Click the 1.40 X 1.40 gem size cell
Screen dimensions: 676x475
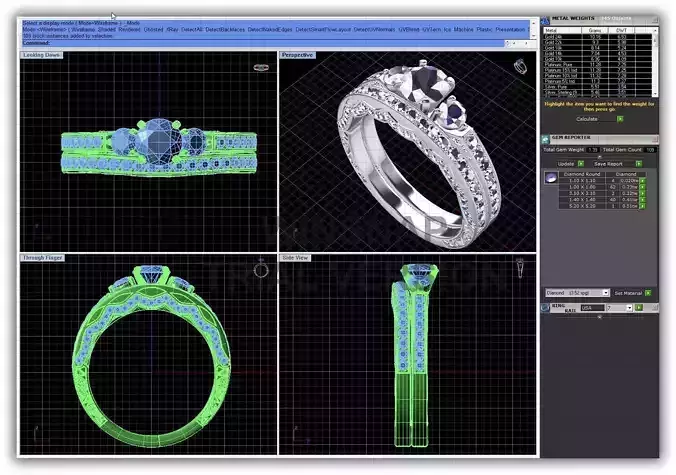(x=582, y=200)
